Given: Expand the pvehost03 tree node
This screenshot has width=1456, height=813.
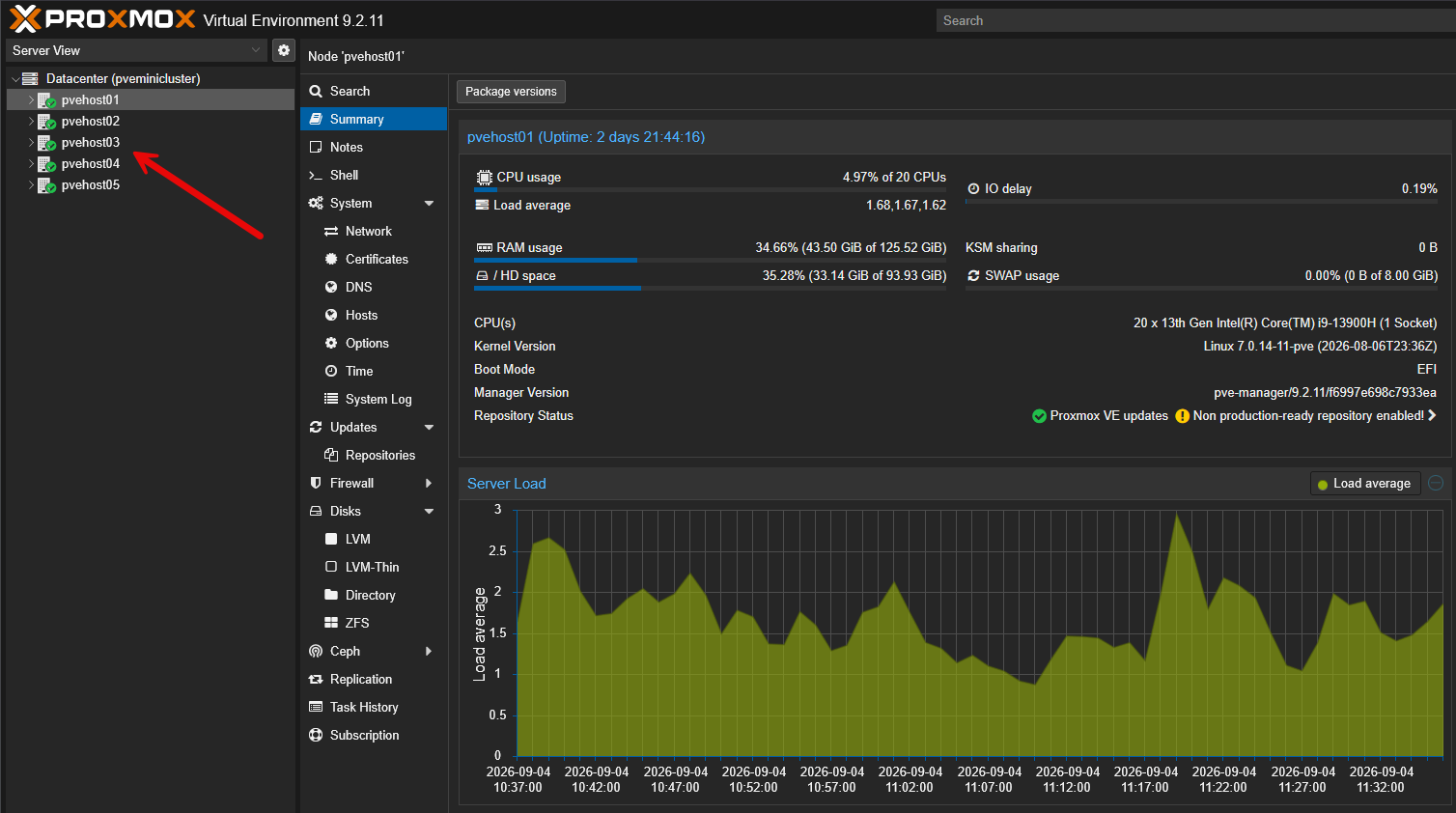Looking at the screenshot, I should 31,142.
